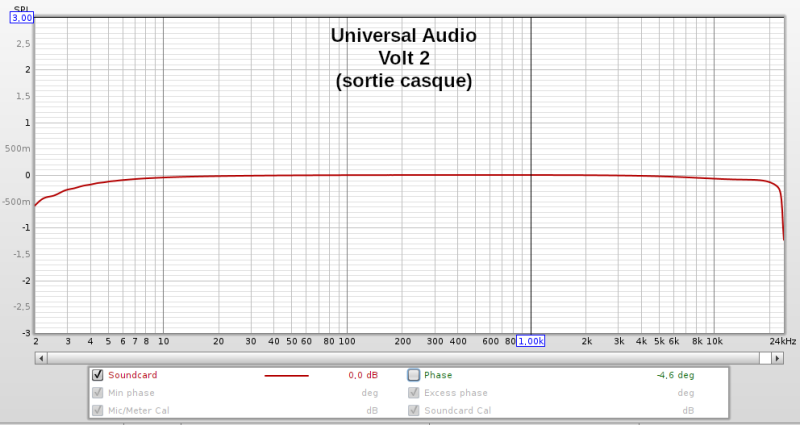This screenshot has width=800, height=425.
Task: Click the Soundcard Cal legend label
Action: (458, 410)
